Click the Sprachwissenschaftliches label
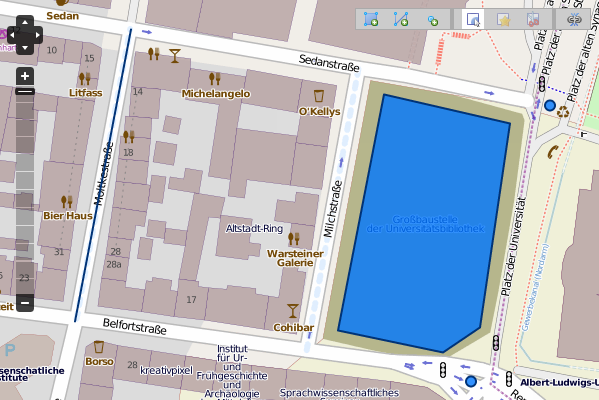 pos(339,393)
